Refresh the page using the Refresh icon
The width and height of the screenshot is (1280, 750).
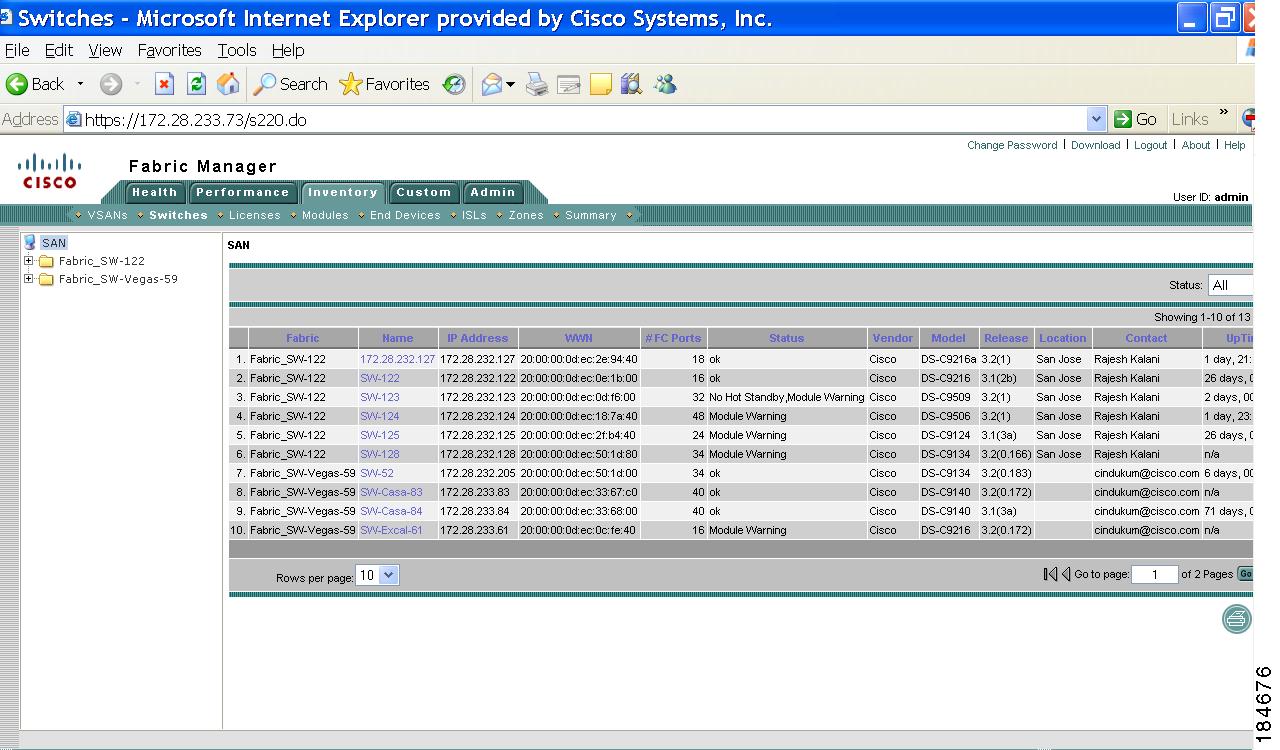[x=197, y=85]
